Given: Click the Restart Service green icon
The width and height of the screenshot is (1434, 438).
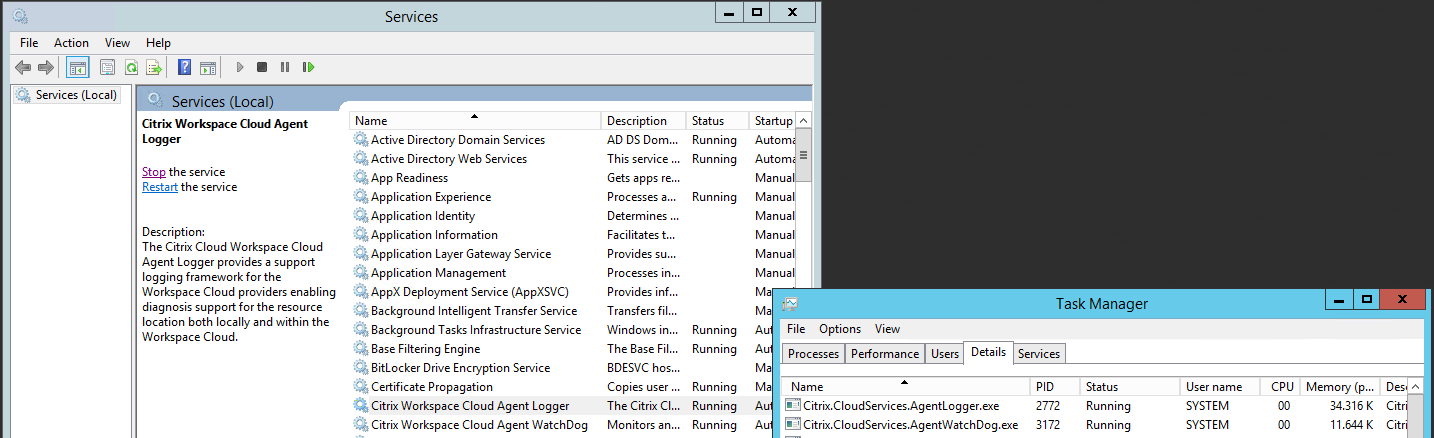Looking at the screenshot, I should (309, 67).
